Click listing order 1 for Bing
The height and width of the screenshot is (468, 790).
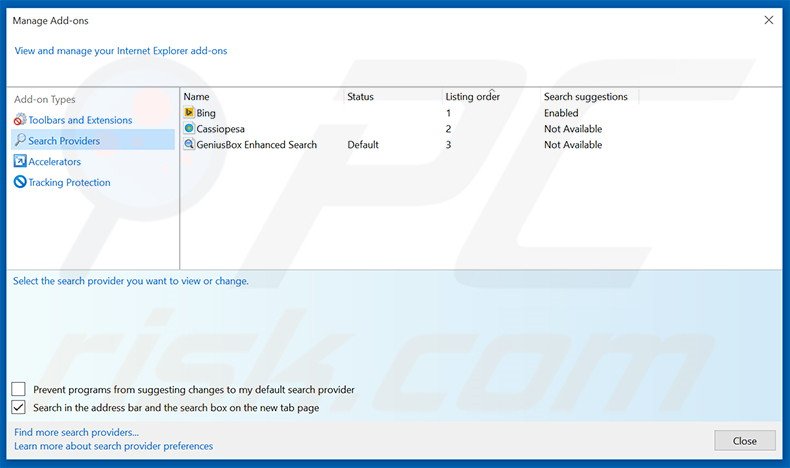tap(448, 113)
